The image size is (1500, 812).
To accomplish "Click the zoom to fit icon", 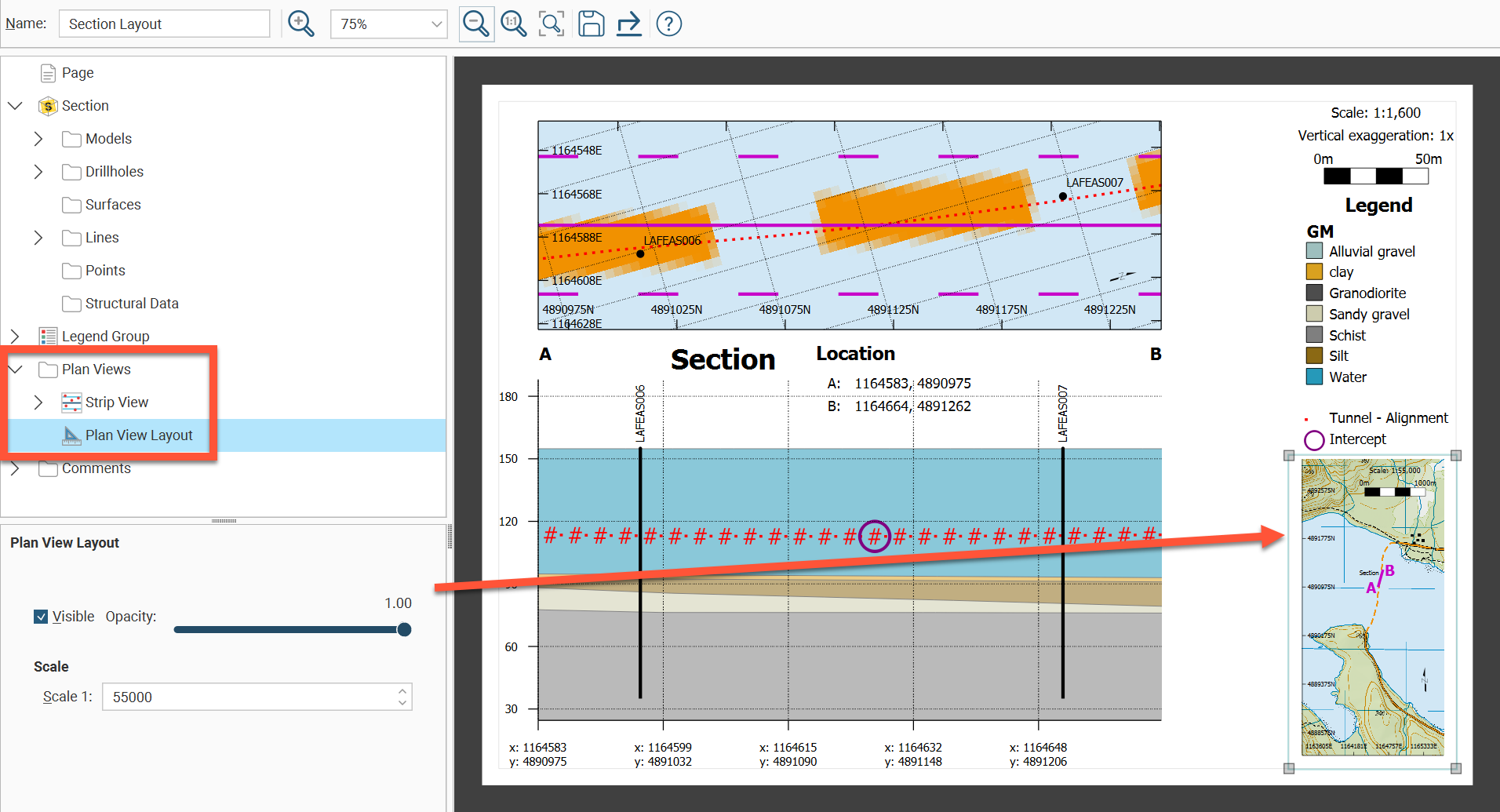I will (x=552, y=24).
